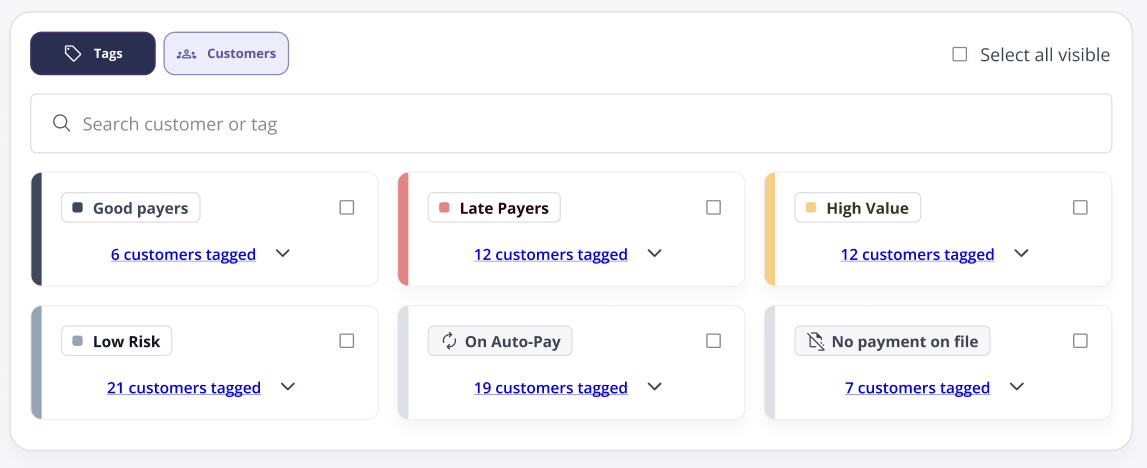Expand the Late Payers customer list chevron
1147x468 pixels.
[x=655, y=253]
